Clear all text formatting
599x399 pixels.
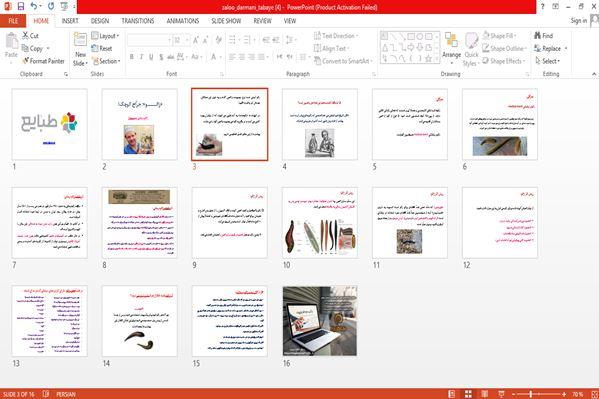point(219,40)
